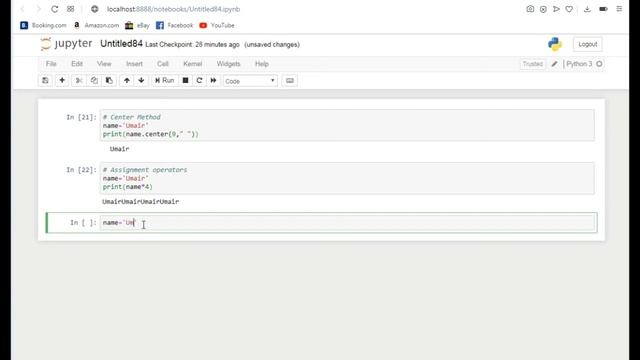This screenshot has width=640, height=360.
Task: Open the browser easy setup menu icon
Action: [619, 9]
